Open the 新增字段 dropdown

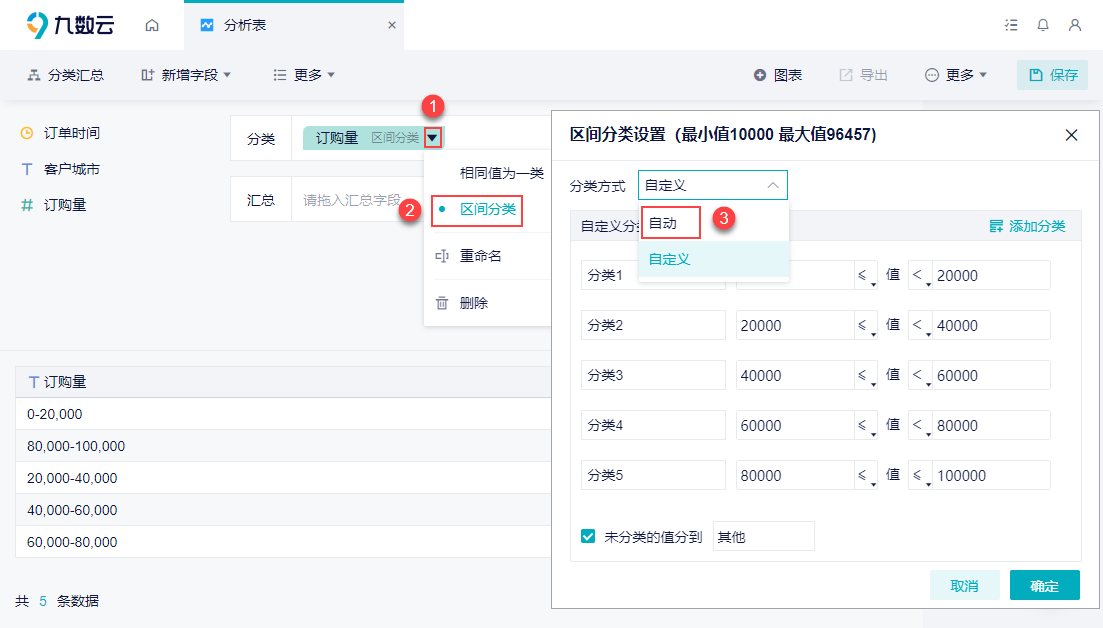[186, 75]
